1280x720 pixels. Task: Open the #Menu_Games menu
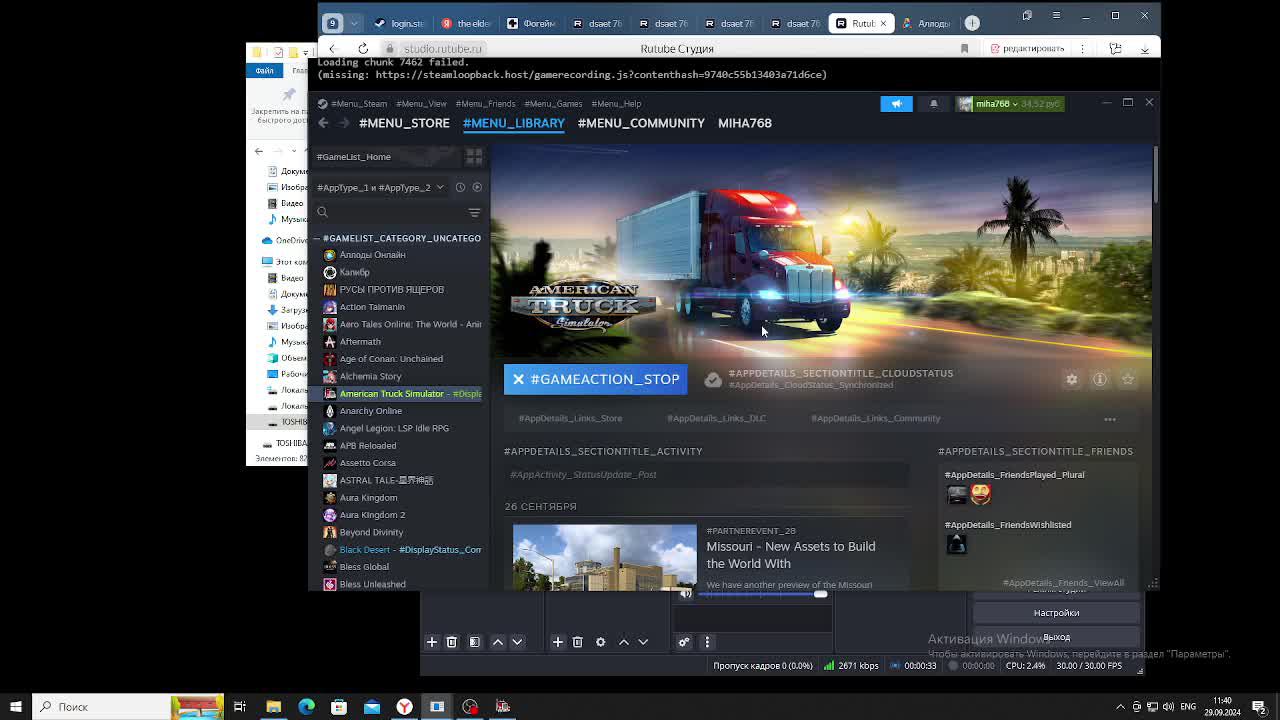tap(553, 104)
